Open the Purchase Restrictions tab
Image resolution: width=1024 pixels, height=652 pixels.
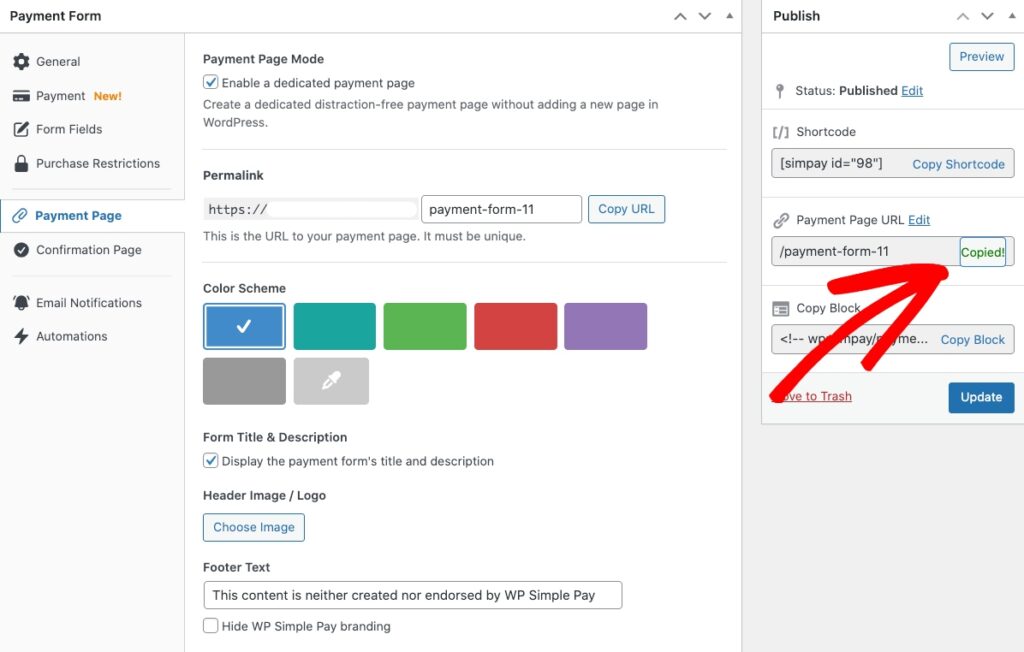[97, 163]
